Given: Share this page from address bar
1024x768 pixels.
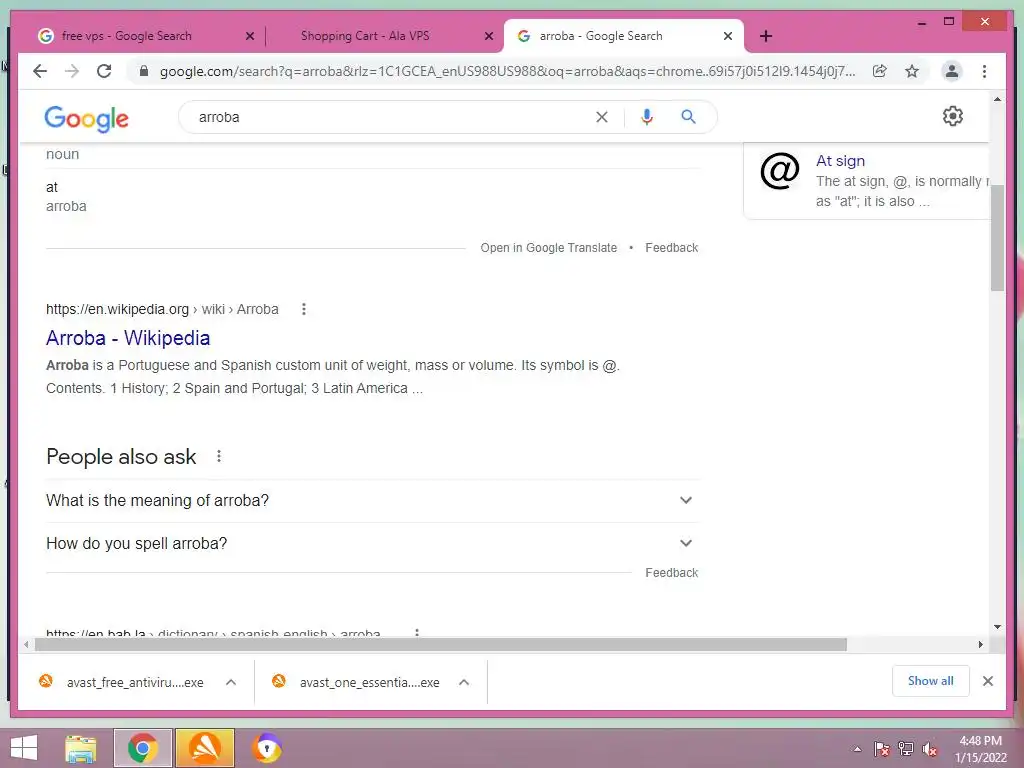Looking at the screenshot, I should tap(880, 71).
